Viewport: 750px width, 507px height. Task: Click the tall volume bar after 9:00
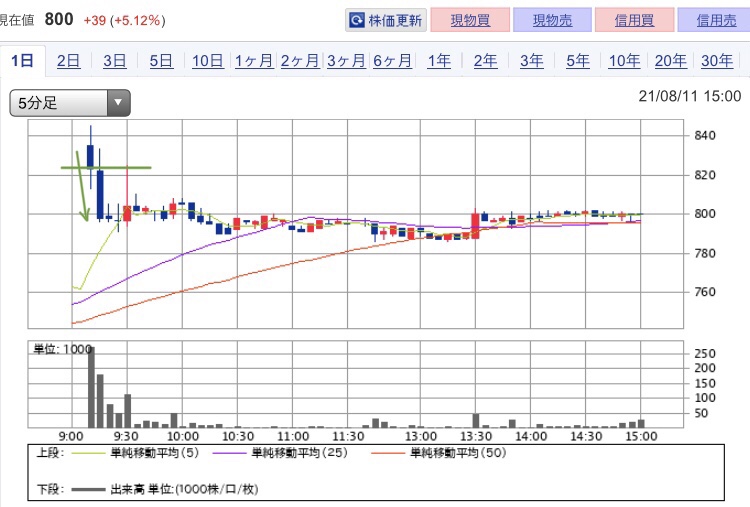91,387
